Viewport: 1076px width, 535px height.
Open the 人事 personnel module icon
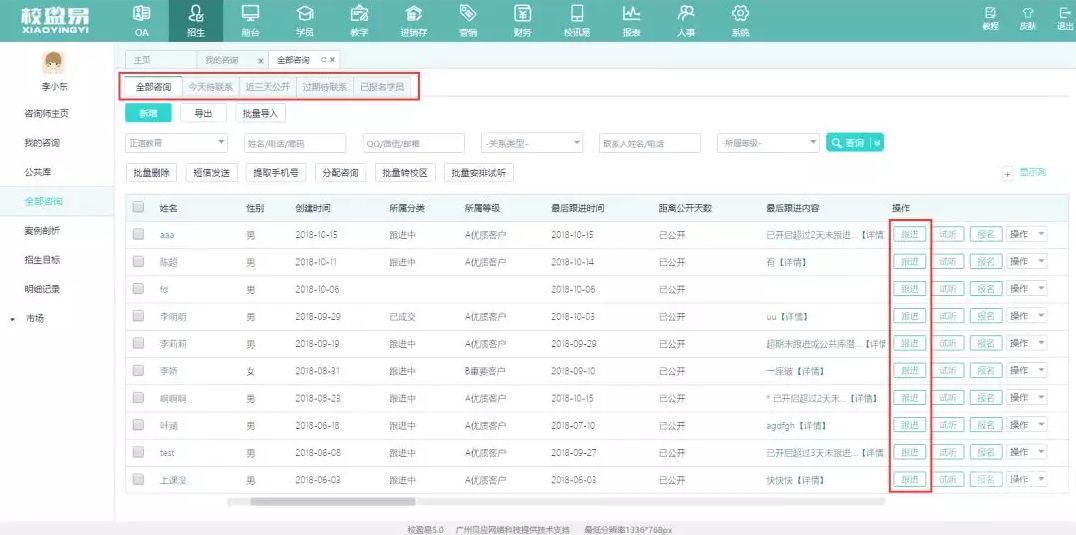(x=685, y=14)
